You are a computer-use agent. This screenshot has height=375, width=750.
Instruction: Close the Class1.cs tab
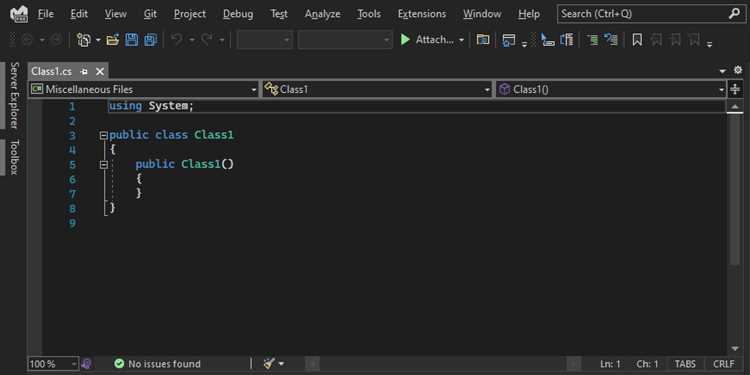pos(99,72)
